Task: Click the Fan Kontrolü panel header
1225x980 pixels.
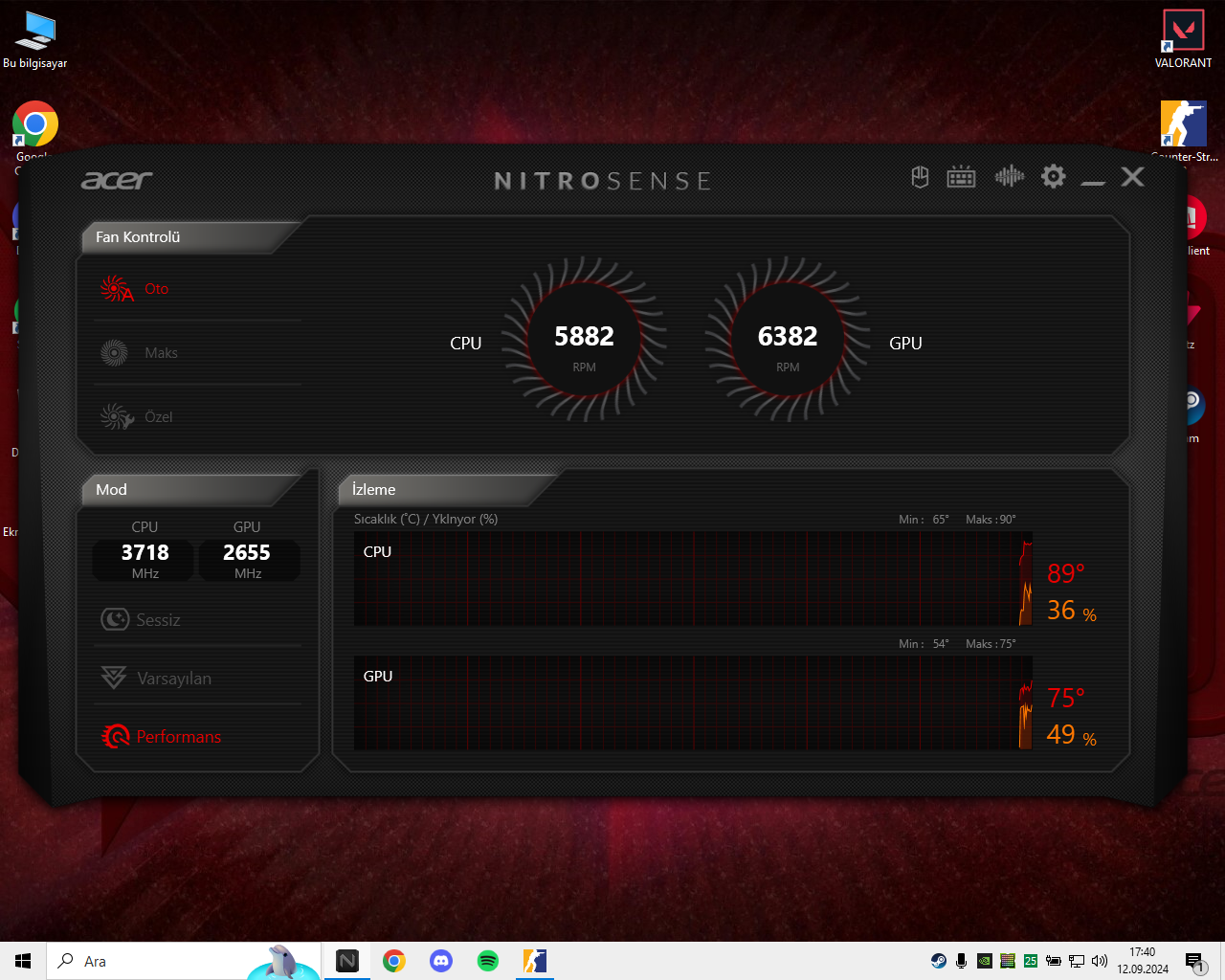Action: [x=191, y=237]
